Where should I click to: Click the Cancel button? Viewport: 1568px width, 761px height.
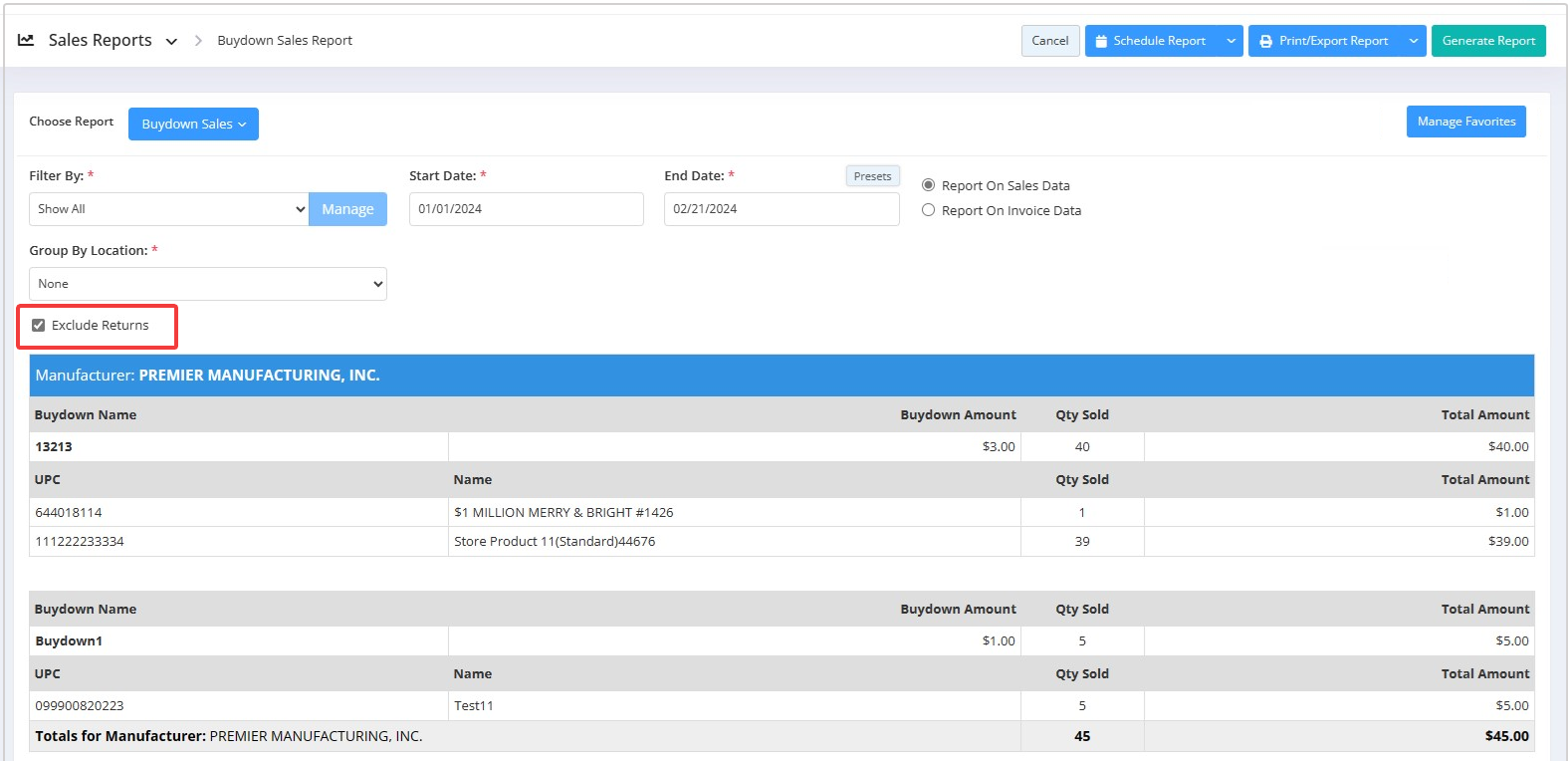(x=1050, y=41)
